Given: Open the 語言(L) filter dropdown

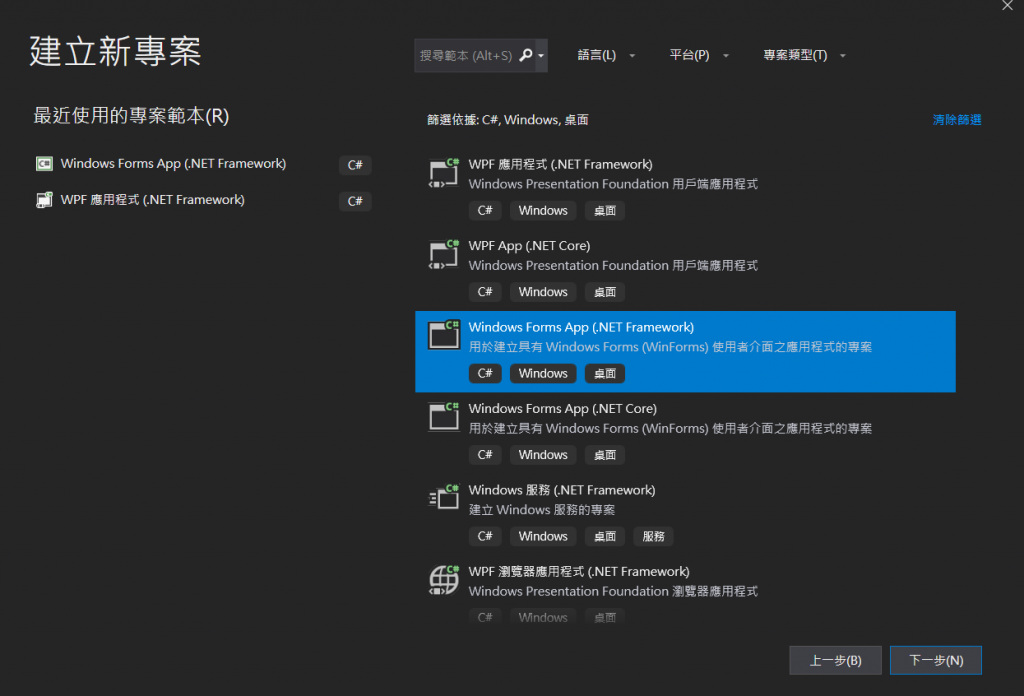Looking at the screenshot, I should 606,55.
